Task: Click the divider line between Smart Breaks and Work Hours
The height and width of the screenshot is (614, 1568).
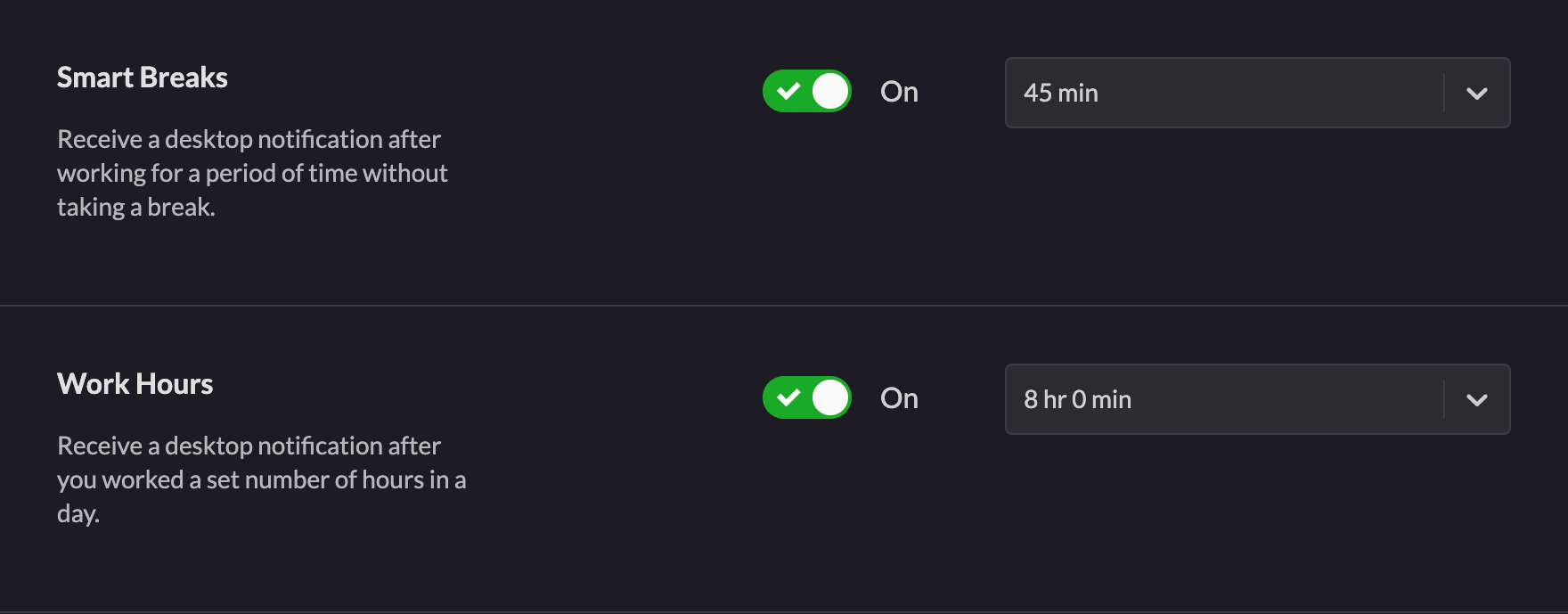Action: point(784,306)
